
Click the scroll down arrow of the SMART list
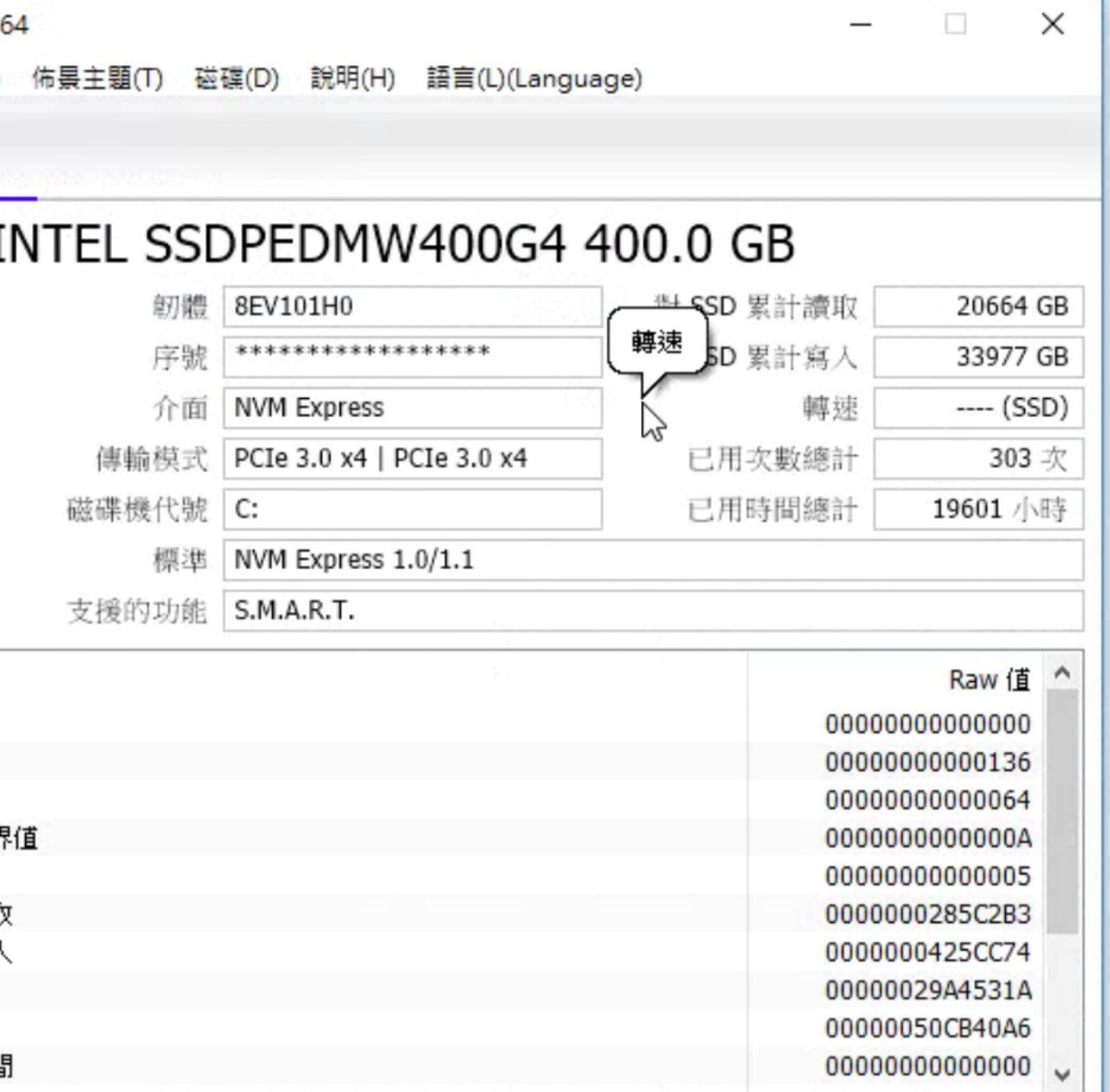click(1063, 1076)
